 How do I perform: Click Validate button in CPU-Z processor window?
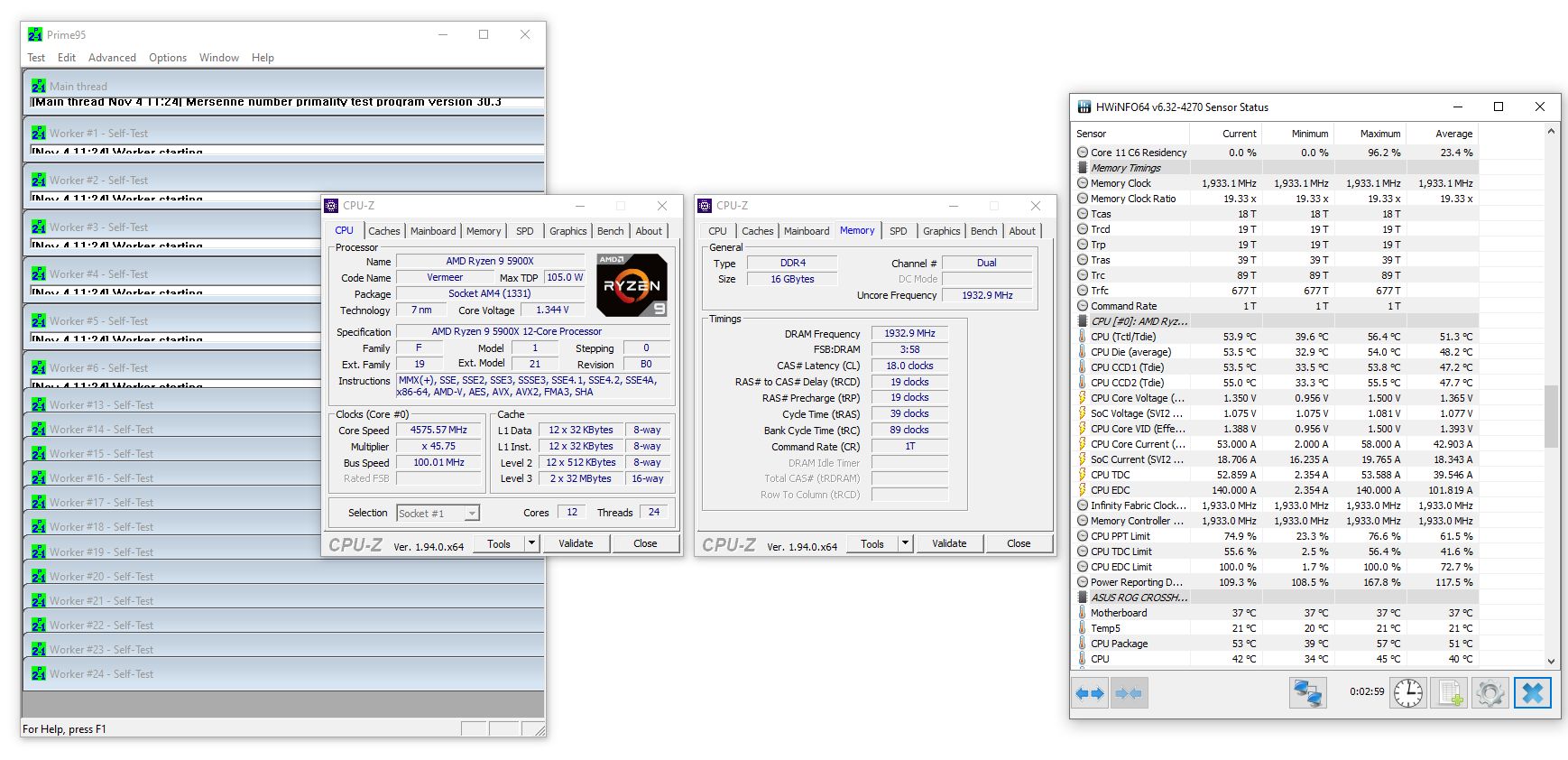[576, 543]
